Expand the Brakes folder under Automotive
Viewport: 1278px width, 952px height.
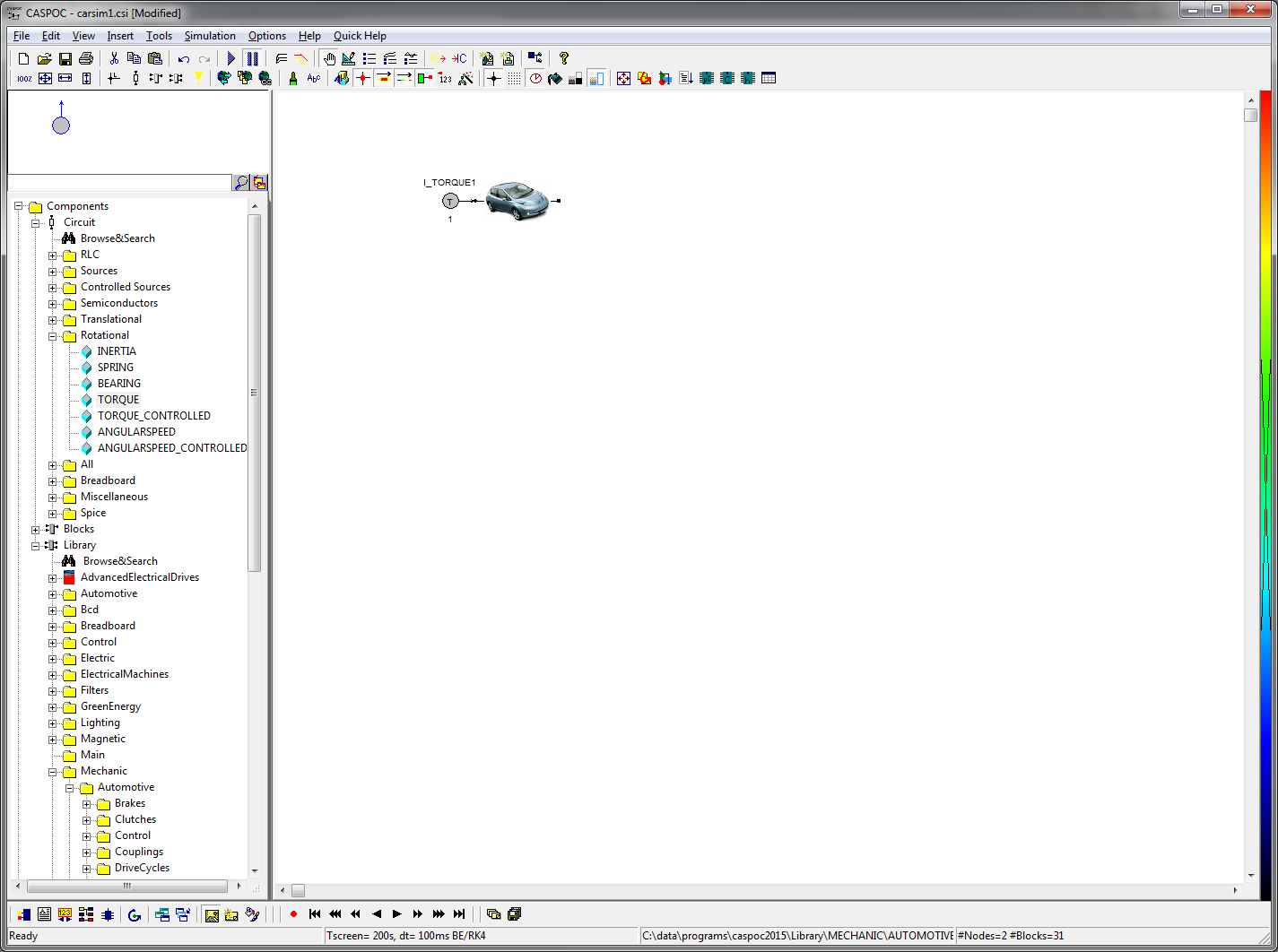[87, 804]
